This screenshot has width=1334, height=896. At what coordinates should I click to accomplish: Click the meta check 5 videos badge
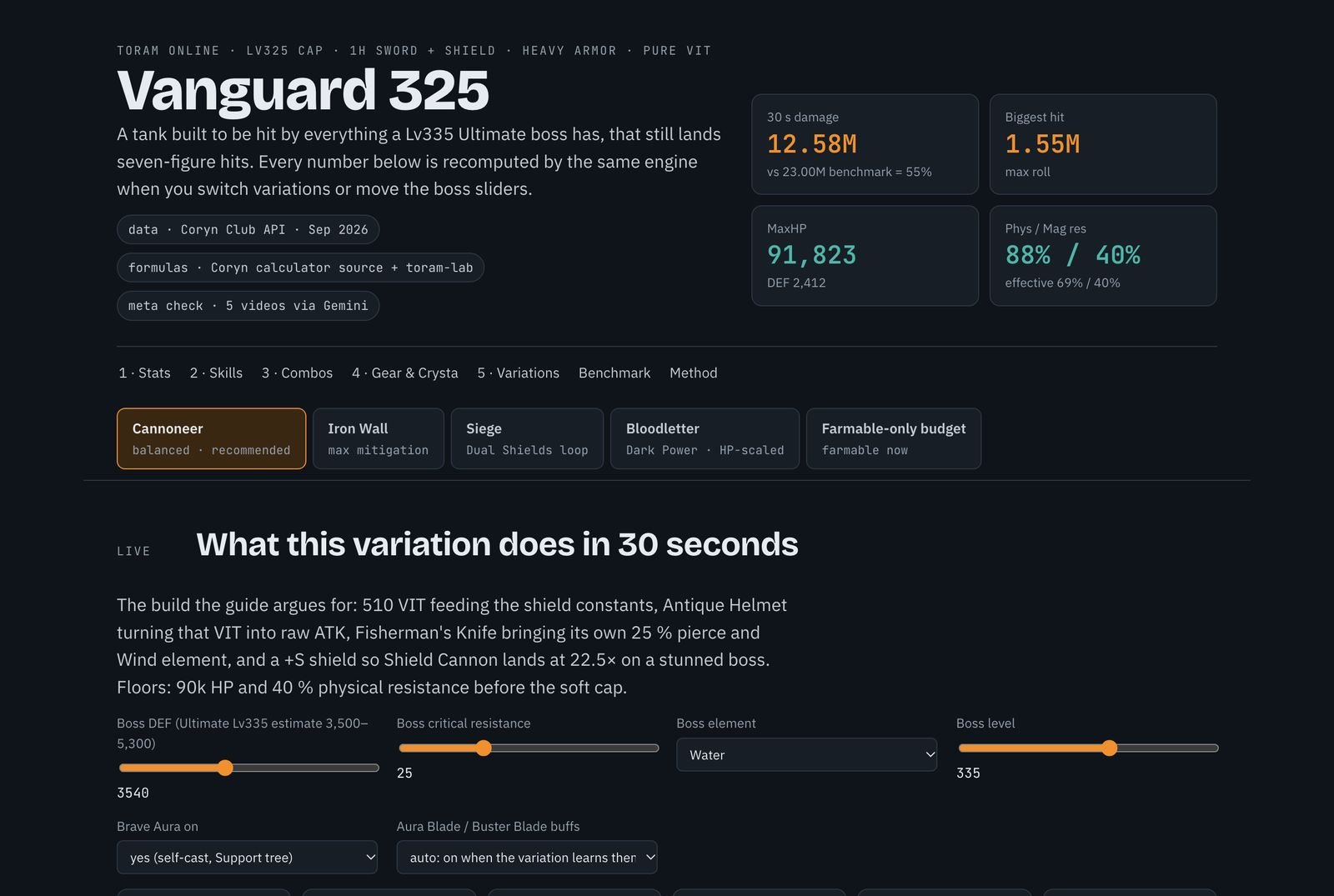(x=248, y=306)
